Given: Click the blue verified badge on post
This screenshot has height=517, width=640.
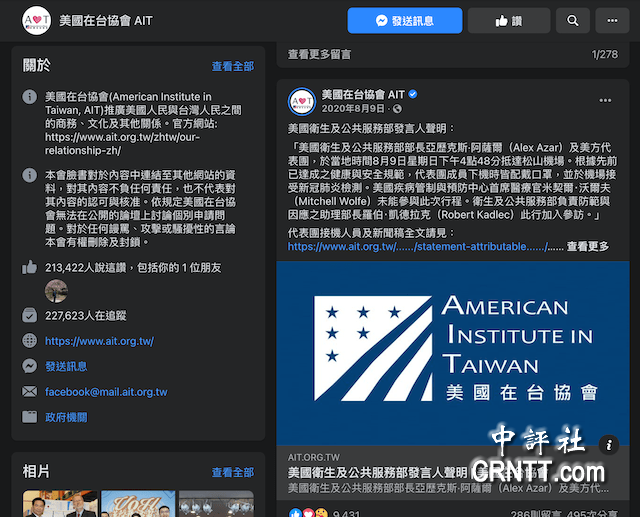Looking at the screenshot, I should pyautogui.click(x=413, y=94).
